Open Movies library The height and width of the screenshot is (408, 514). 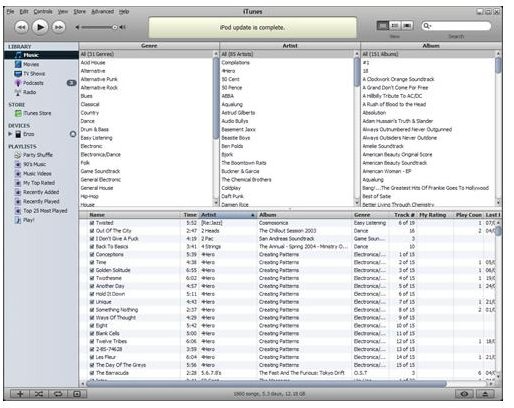[31, 64]
